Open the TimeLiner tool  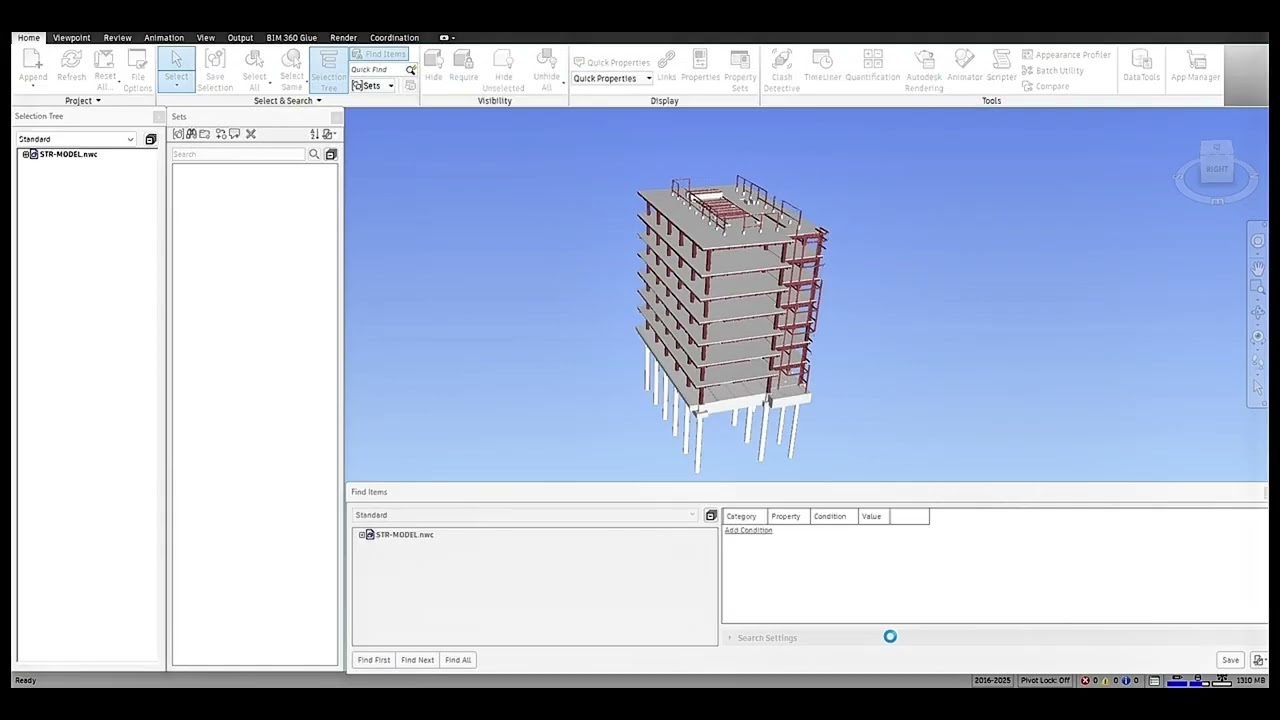[x=822, y=67]
